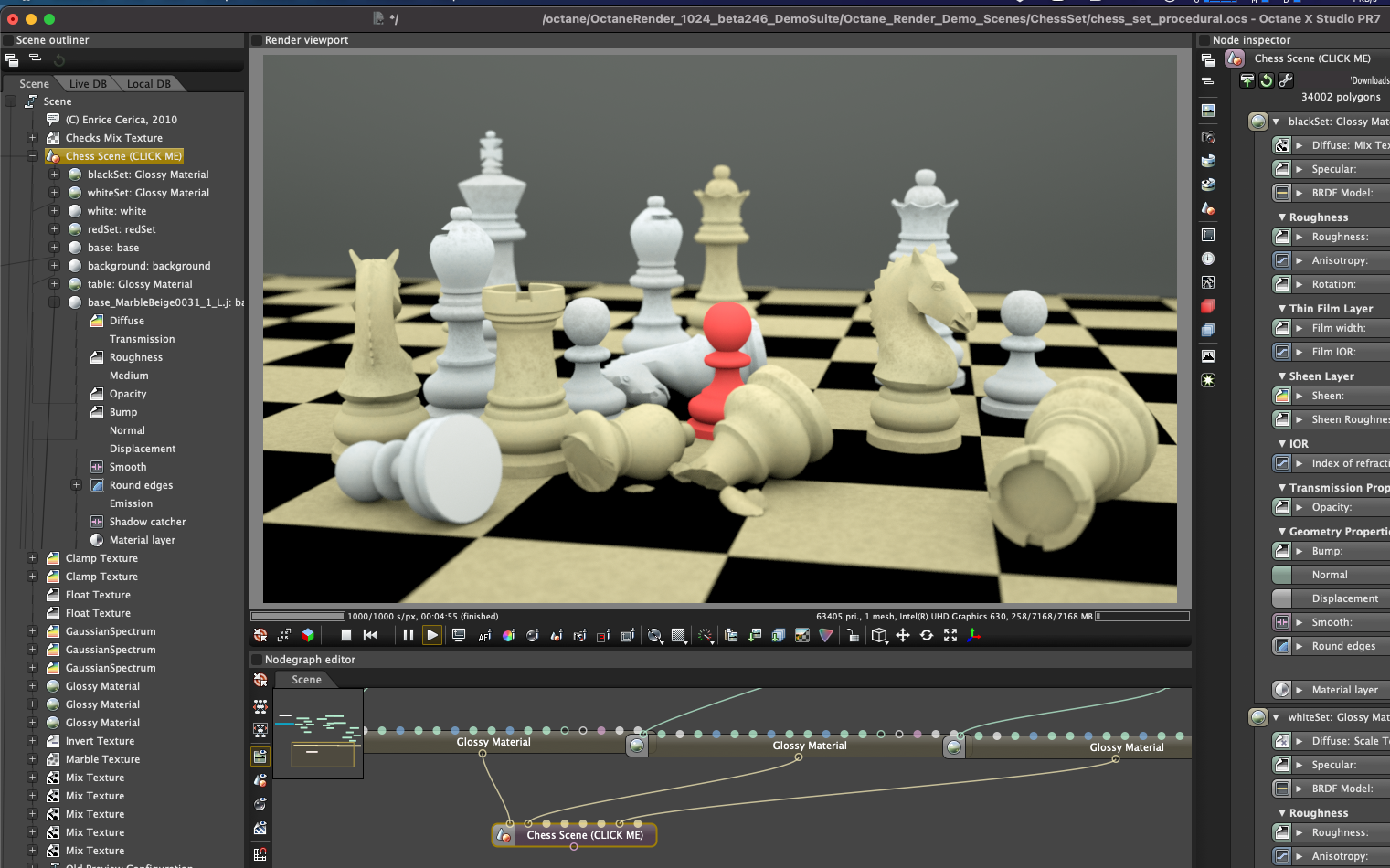Click the stop render button
Image resolution: width=1390 pixels, height=868 pixels.
pos(345,635)
